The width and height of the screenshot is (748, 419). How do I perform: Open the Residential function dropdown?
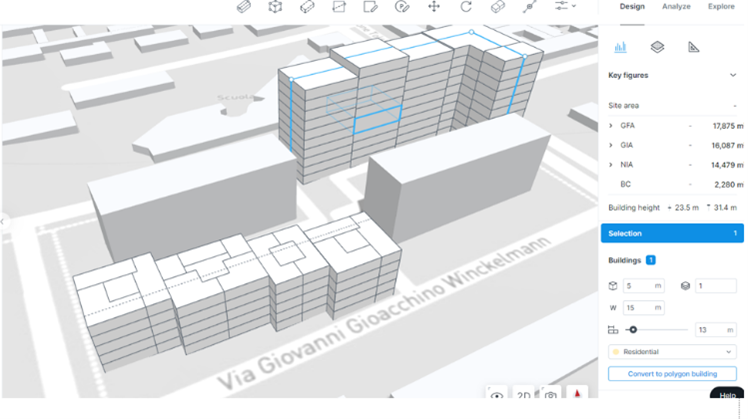[x=672, y=352]
